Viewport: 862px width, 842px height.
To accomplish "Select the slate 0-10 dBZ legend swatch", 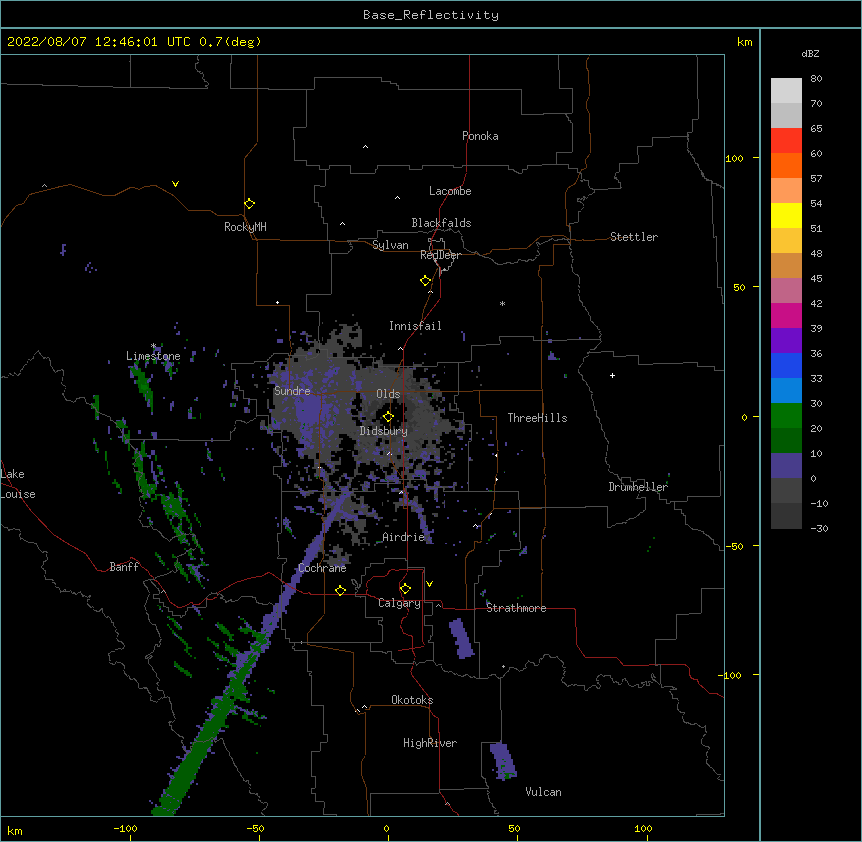I will point(786,466).
